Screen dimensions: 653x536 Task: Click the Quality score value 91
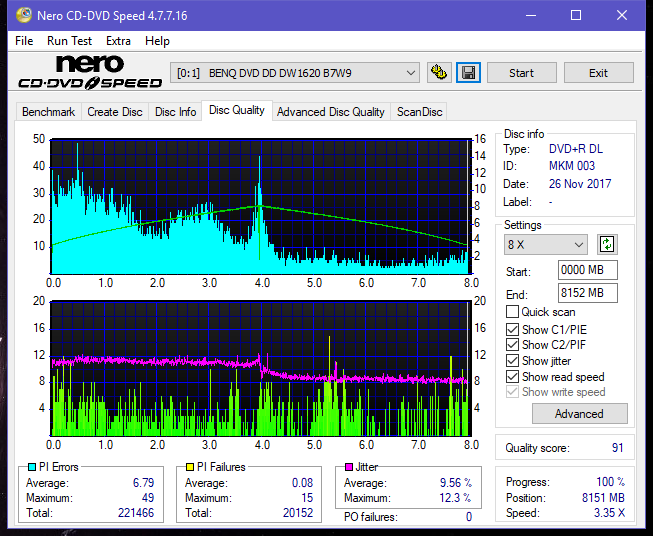(x=618, y=448)
